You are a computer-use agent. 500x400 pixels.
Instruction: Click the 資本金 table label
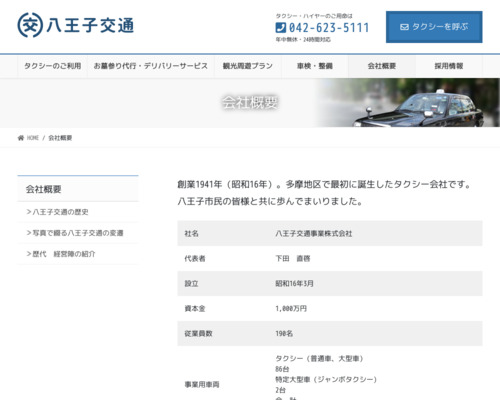click(195, 309)
